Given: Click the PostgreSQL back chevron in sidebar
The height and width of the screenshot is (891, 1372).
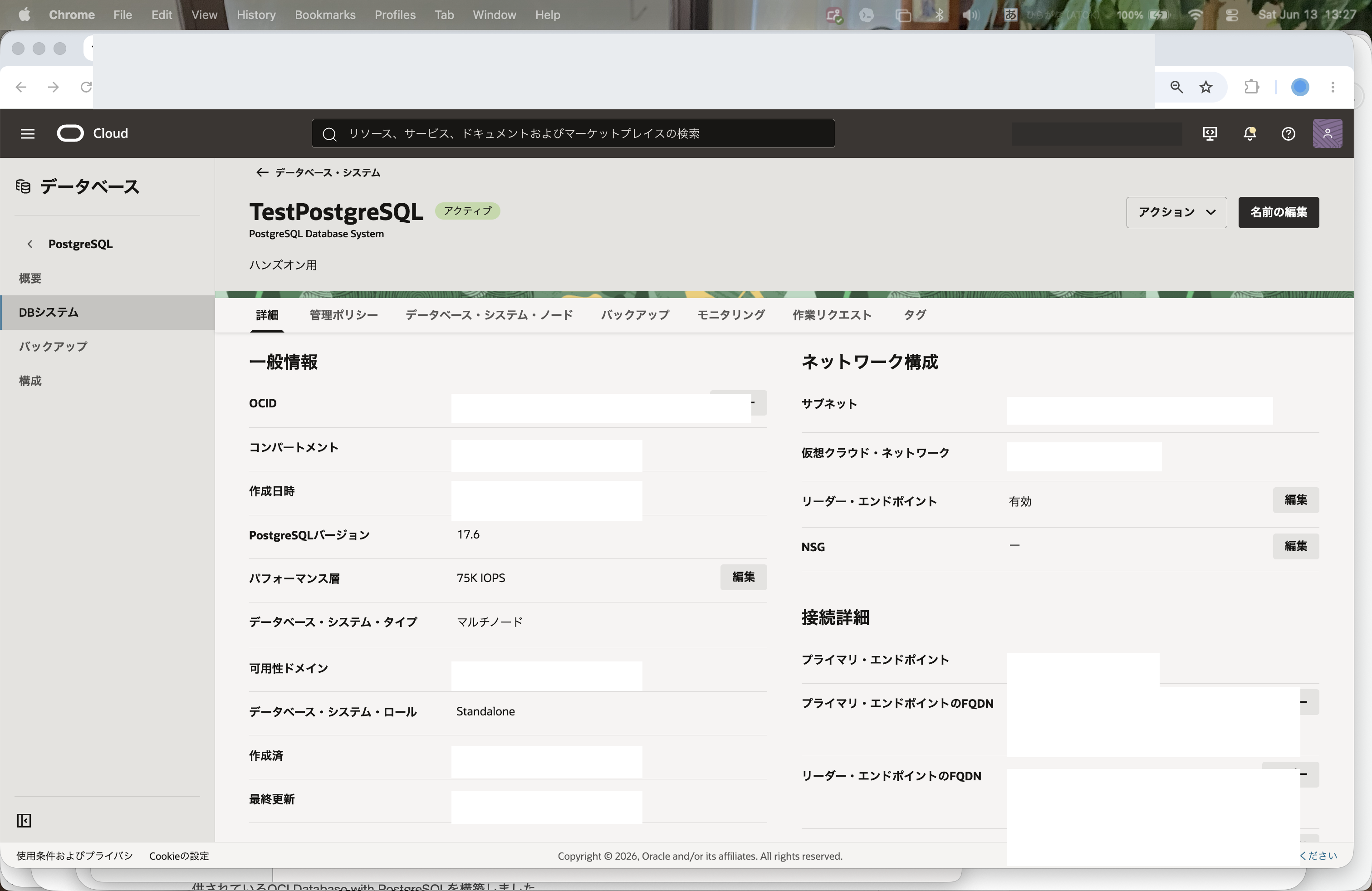Looking at the screenshot, I should [30, 244].
